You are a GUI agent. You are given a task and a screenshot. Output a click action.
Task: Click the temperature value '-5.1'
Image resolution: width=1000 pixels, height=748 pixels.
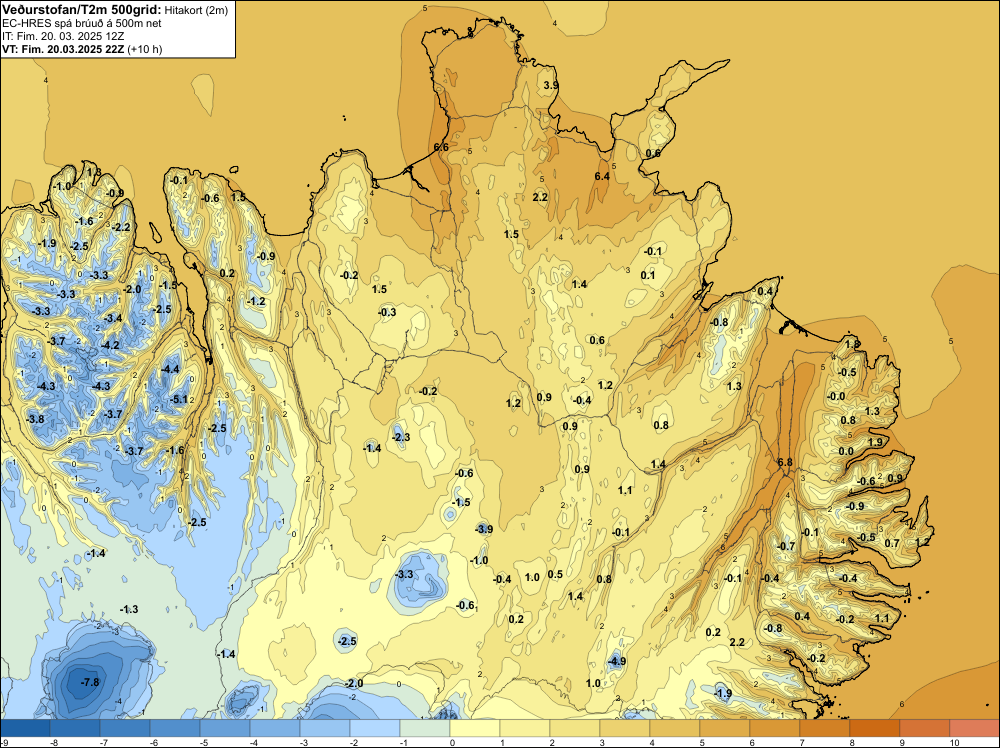[180, 400]
